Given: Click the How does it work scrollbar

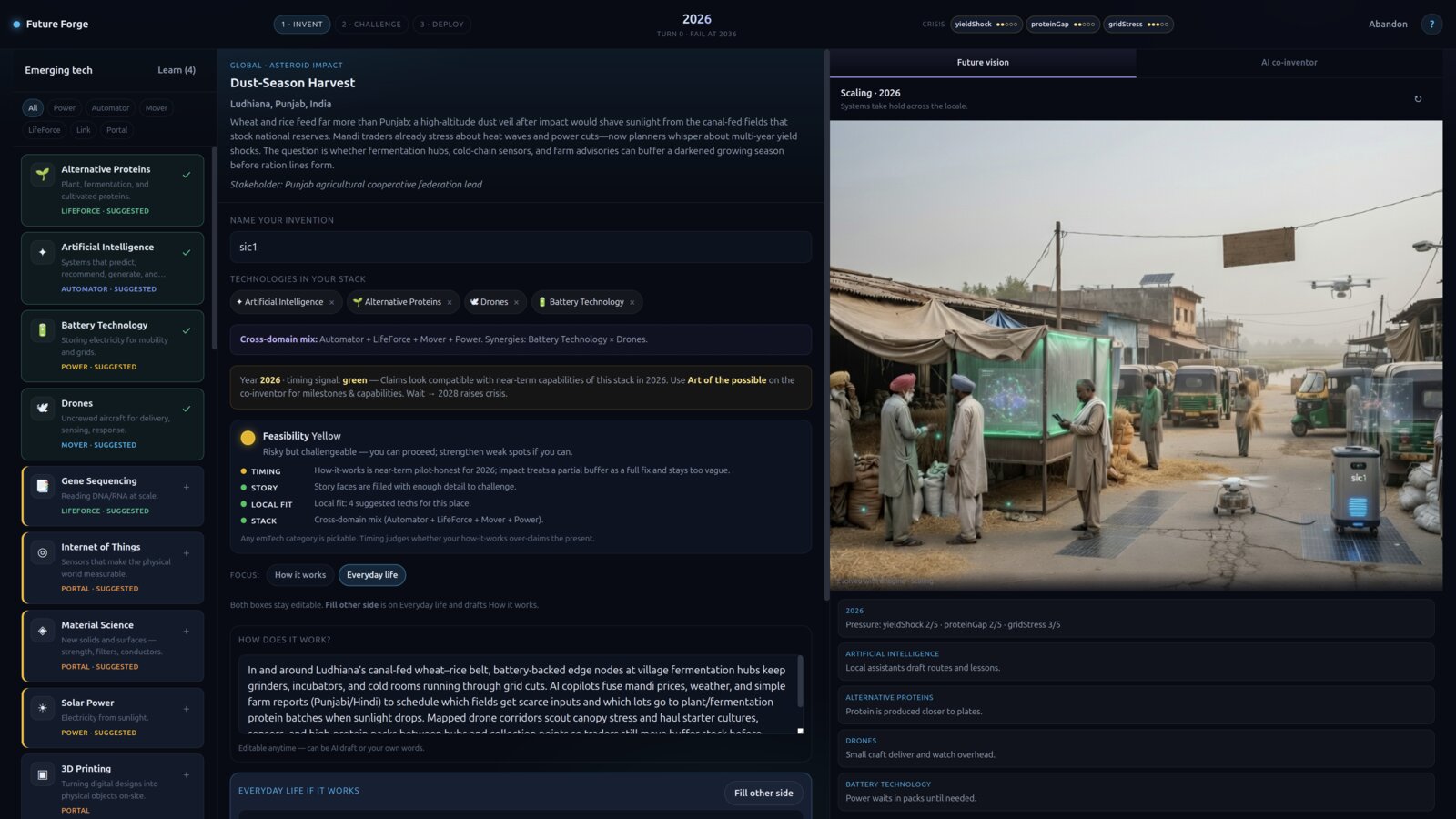Looking at the screenshot, I should [800, 681].
